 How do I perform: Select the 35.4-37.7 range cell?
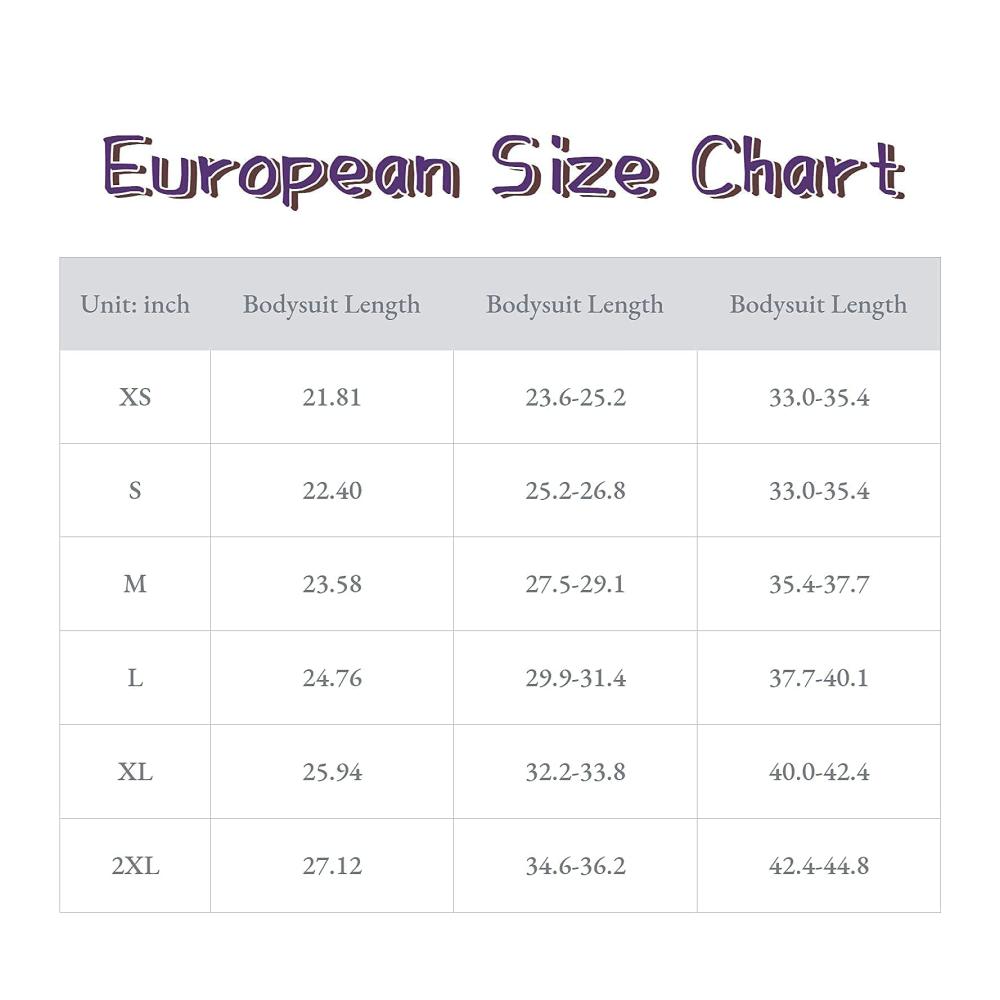click(819, 584)
